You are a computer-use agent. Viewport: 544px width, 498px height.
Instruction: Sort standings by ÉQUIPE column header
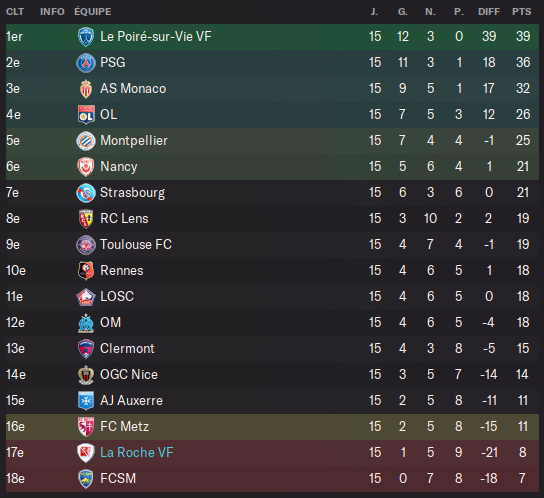tap(93, 12)
